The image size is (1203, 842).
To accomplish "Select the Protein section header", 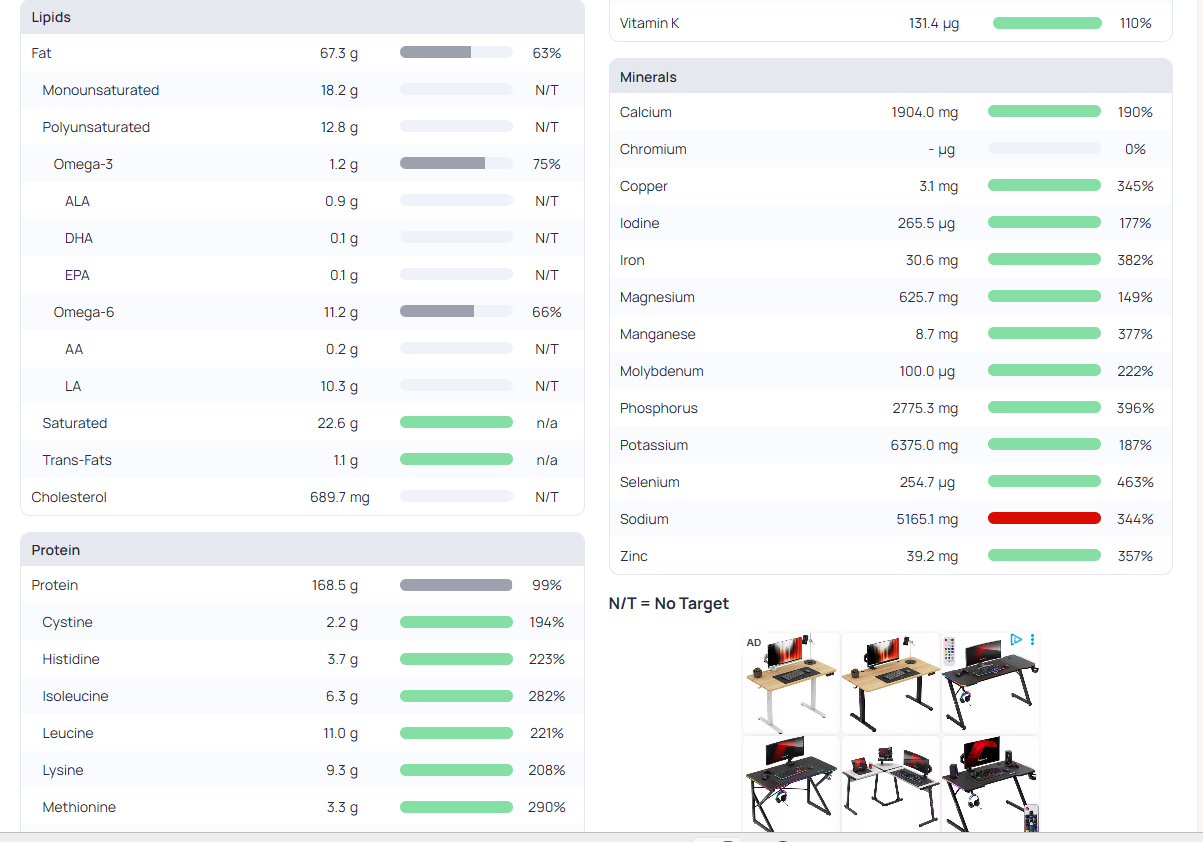I will click(x=56, y=550).
